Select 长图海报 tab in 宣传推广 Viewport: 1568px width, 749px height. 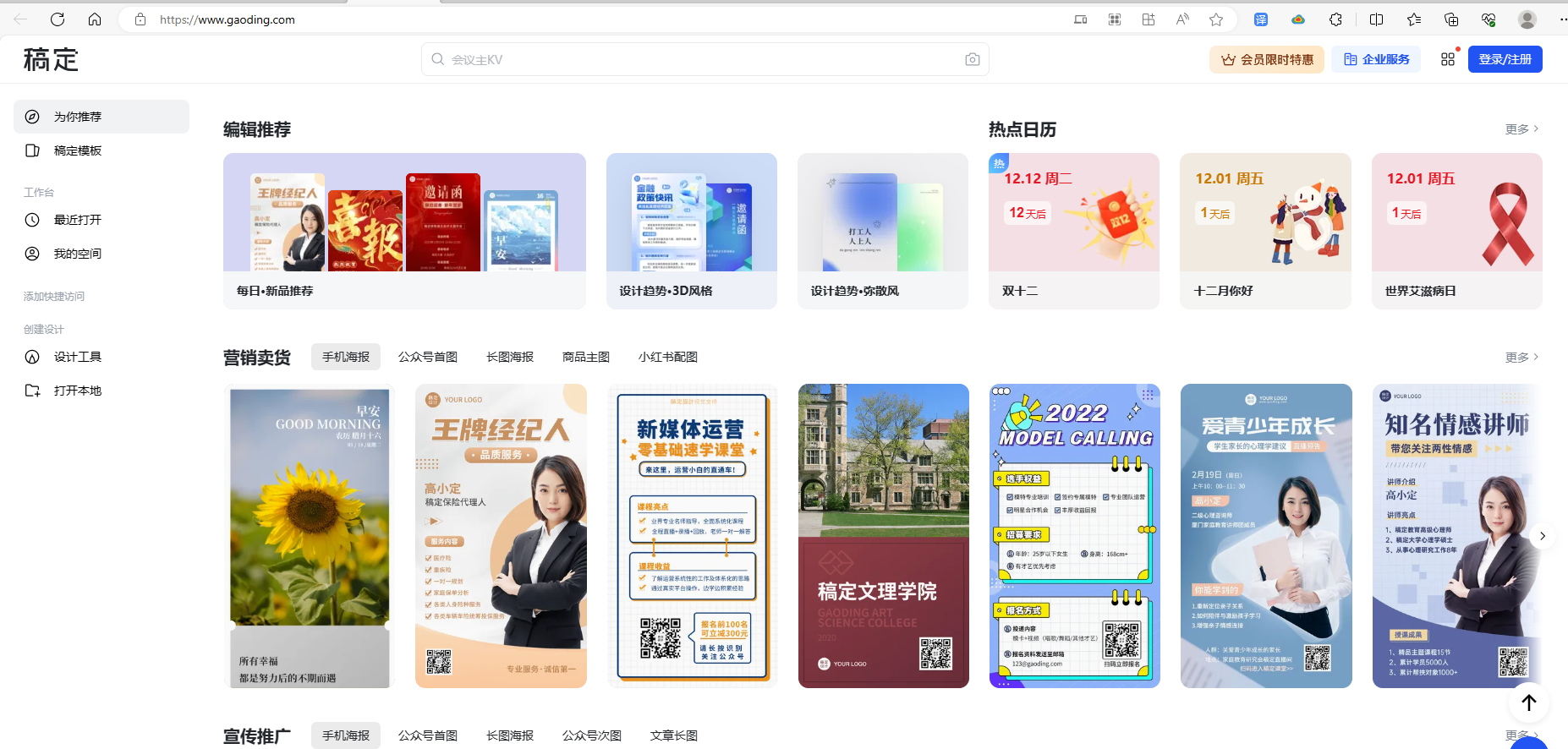pos(510,735)
